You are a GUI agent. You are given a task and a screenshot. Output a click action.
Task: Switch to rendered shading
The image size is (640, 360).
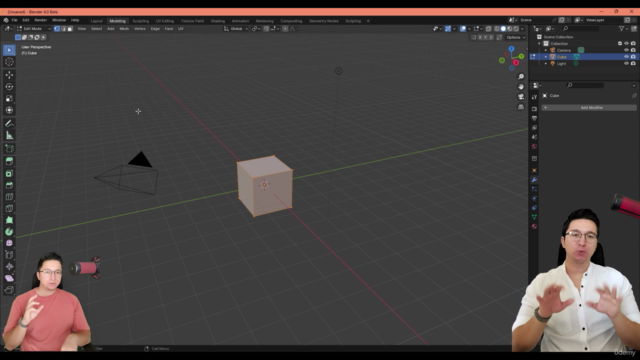tap(516, 29)
